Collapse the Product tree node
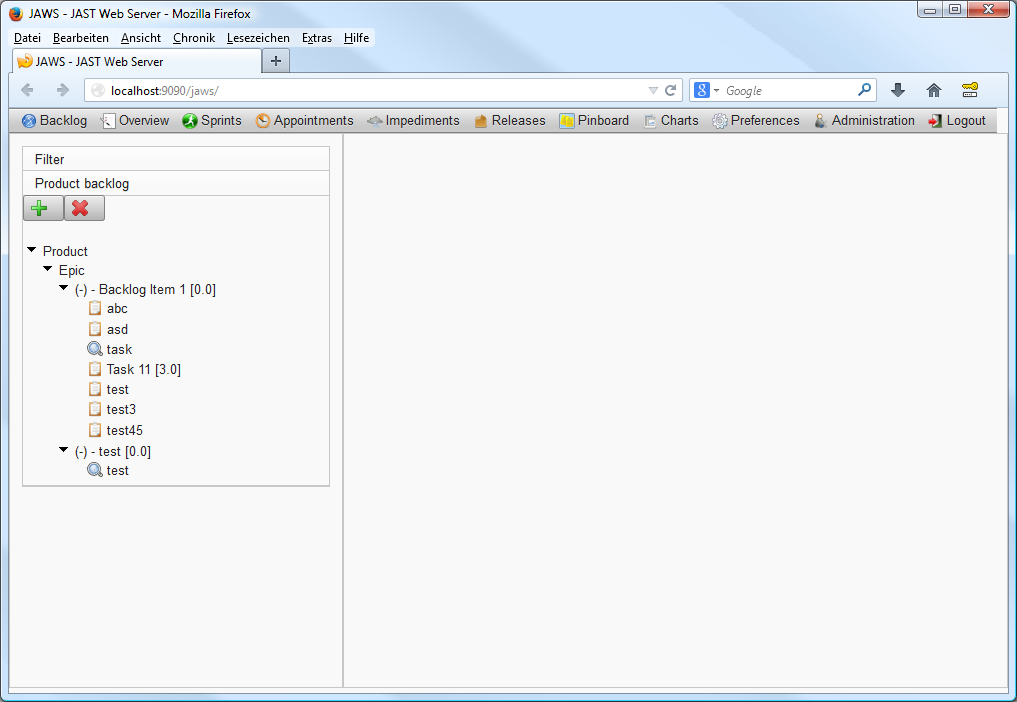Viewport: 1017px width, 702px height. pyautogui.click(x=31, y=251)
